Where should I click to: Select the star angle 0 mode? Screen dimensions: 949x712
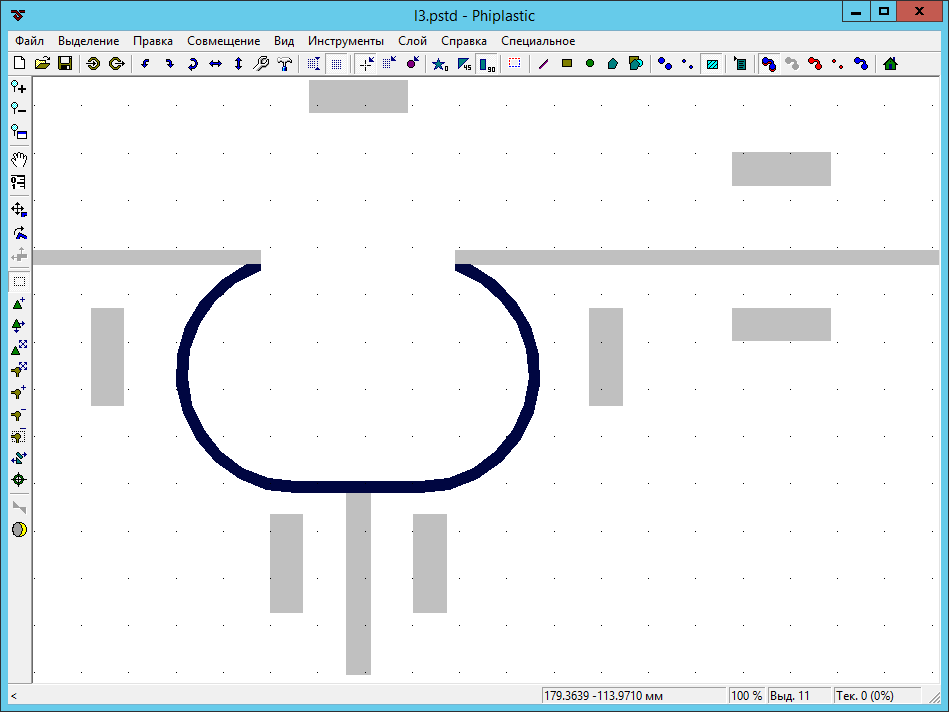(441, 64)
